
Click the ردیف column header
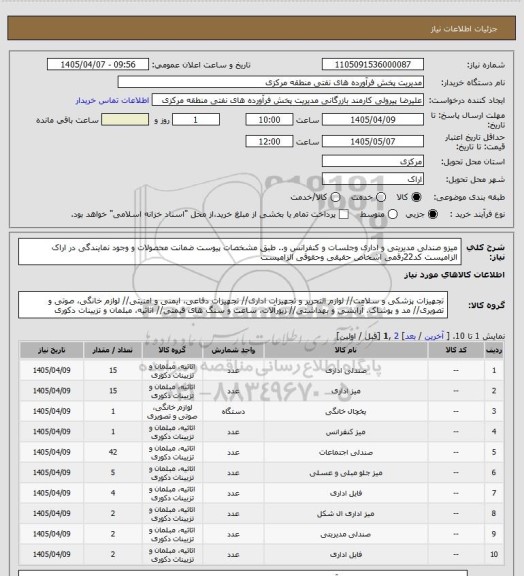(x=494, y=350)
